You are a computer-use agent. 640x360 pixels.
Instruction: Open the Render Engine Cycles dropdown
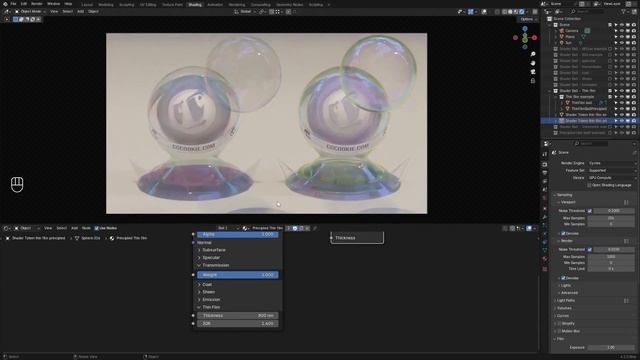(611, 163)
